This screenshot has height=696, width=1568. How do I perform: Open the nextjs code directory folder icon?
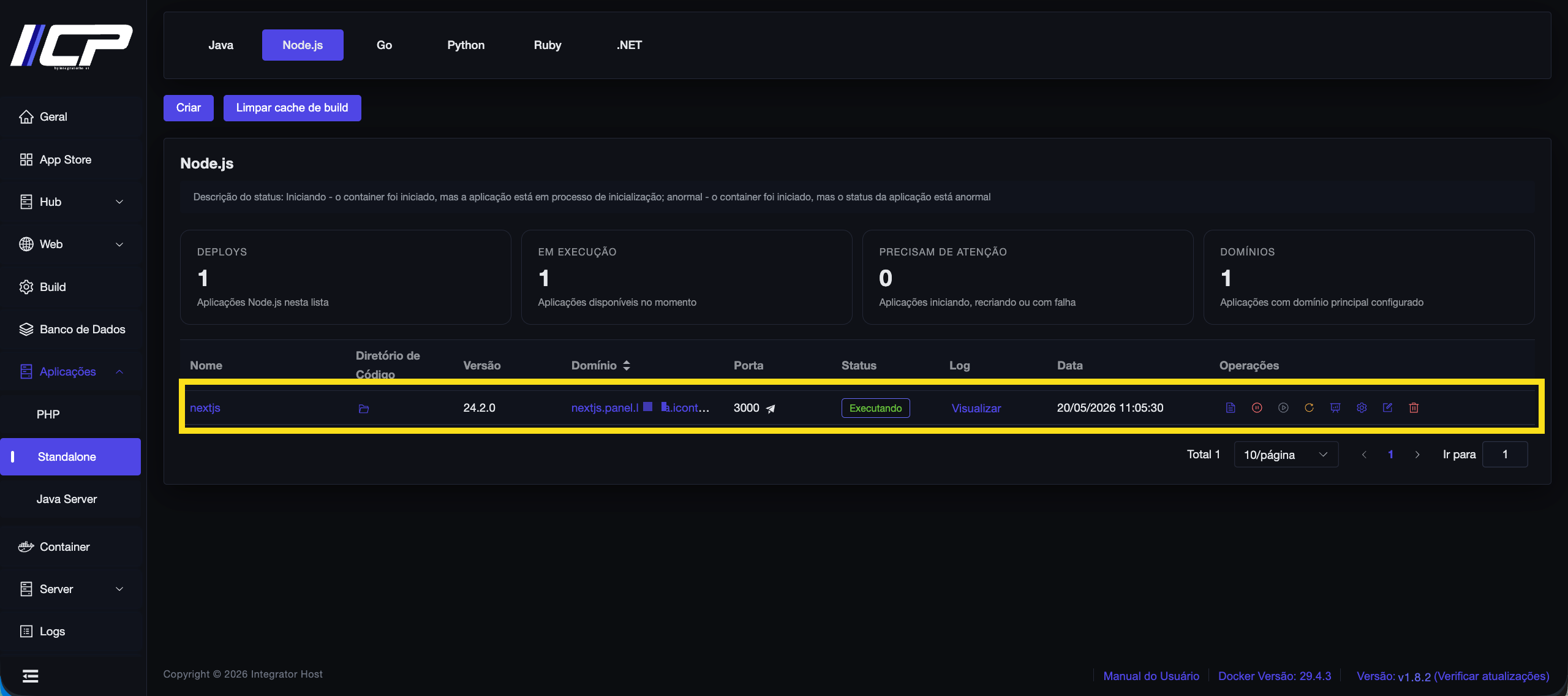(364, 409)
